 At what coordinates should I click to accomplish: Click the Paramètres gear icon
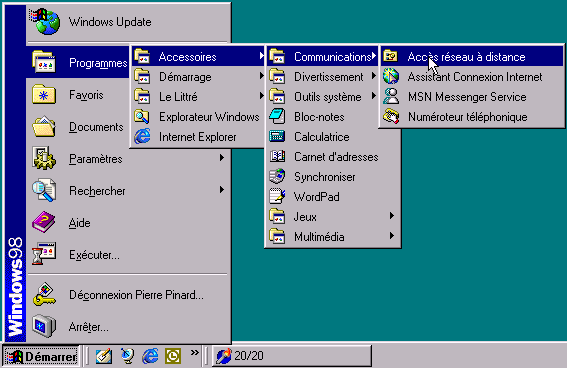(44, 158)
